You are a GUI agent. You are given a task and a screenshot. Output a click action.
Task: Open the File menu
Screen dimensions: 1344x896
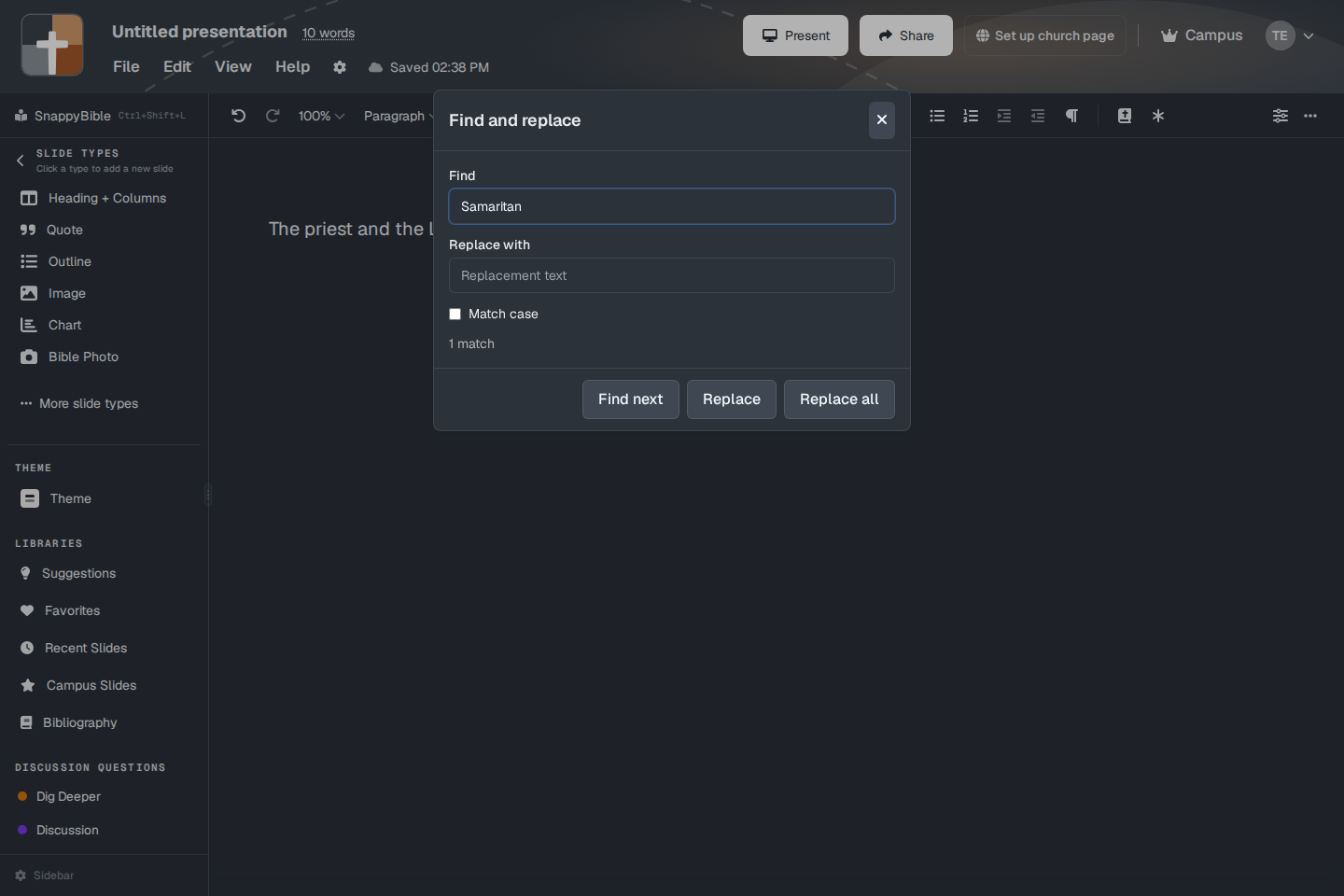pos(126,67)
